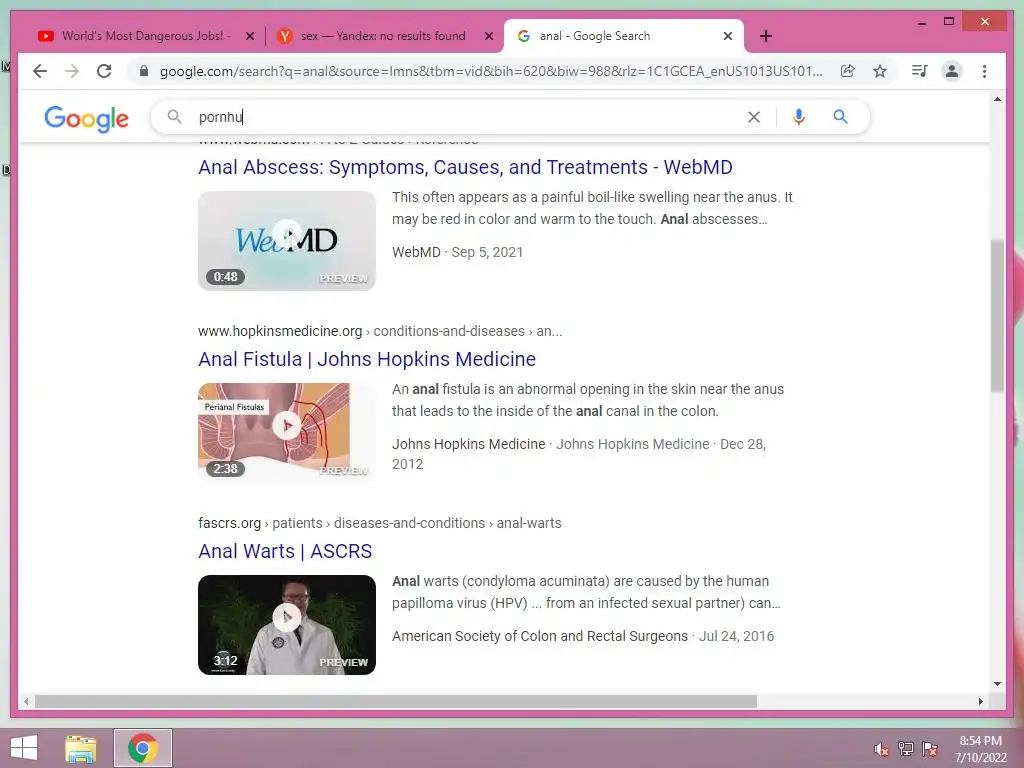Click the WebMD Sep 5, 2021 text

coord(457,252)
